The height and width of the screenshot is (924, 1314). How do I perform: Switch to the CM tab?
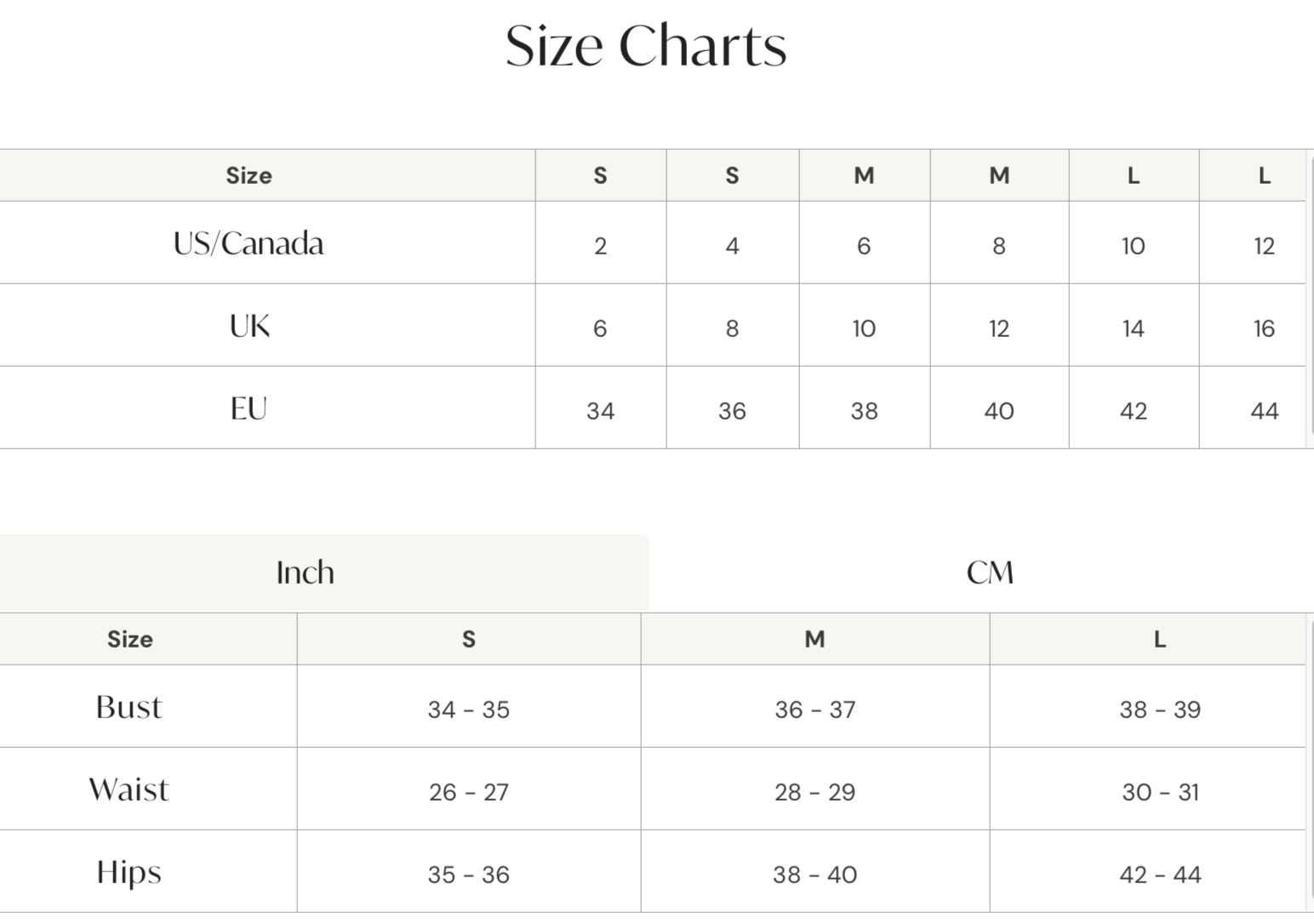pyautogui.click(x=989, y=573)
